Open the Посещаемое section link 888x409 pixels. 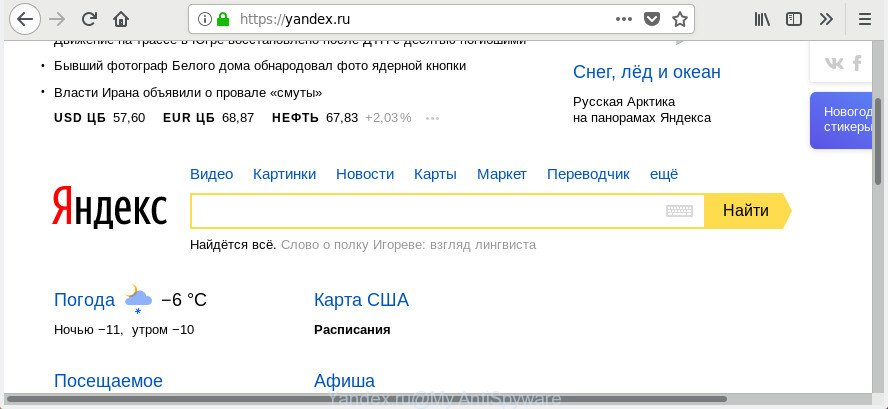(108, 381)
